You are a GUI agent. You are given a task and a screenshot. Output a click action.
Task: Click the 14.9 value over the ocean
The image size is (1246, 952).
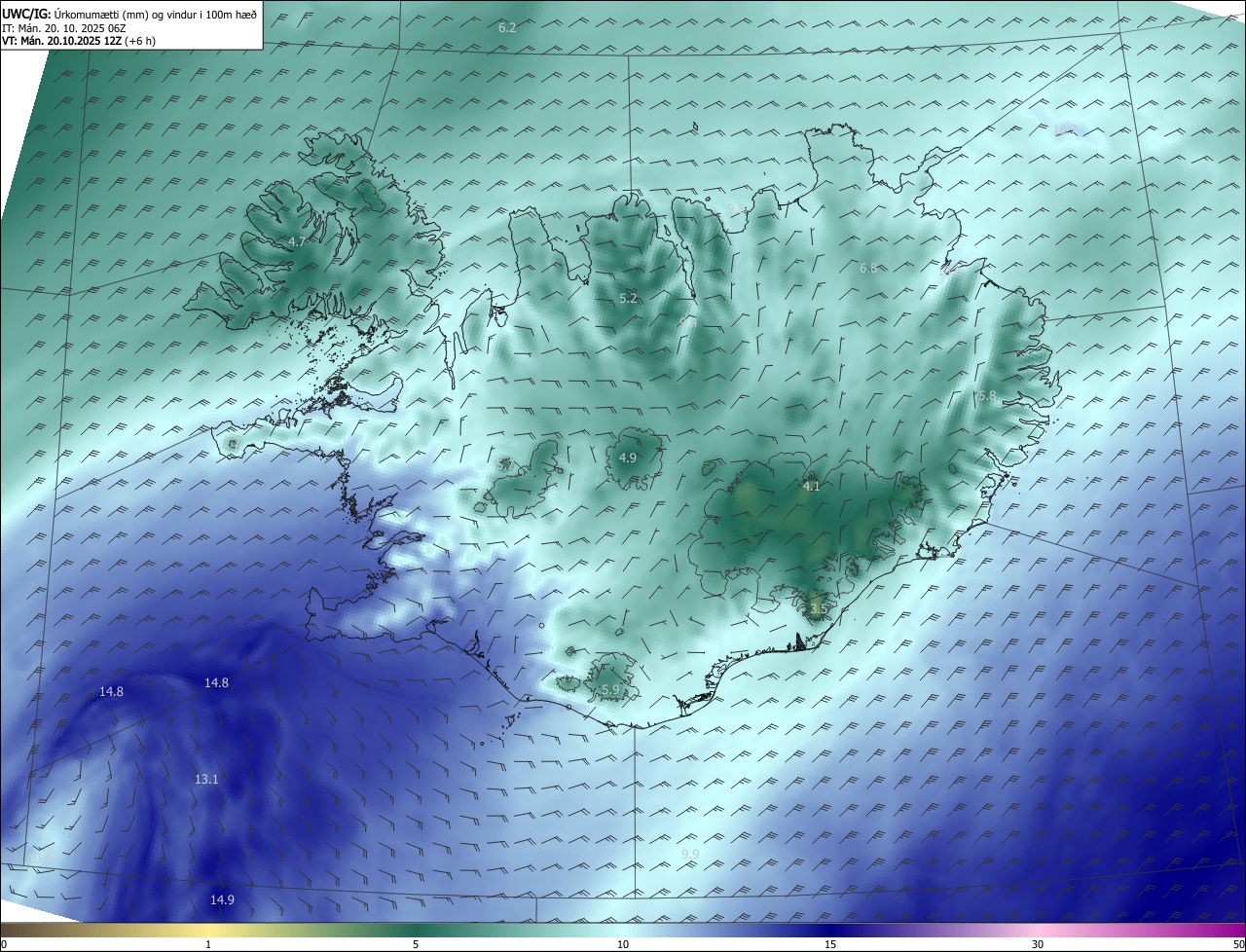pos(222,900)
